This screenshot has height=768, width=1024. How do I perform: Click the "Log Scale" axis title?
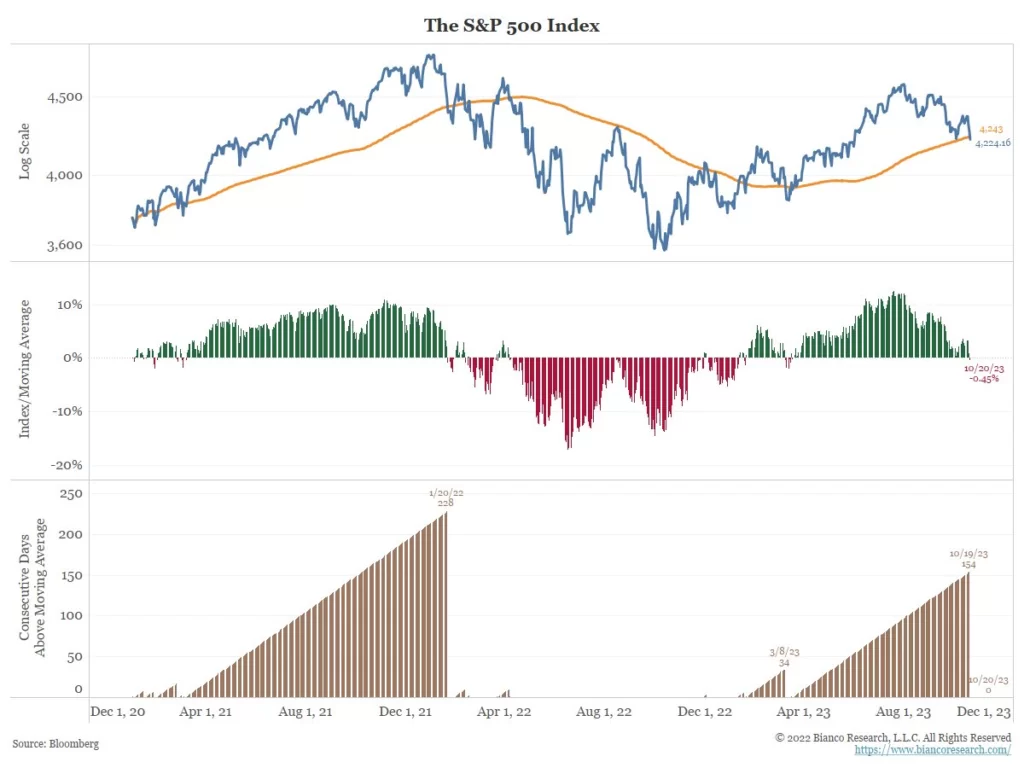point(26,152)
